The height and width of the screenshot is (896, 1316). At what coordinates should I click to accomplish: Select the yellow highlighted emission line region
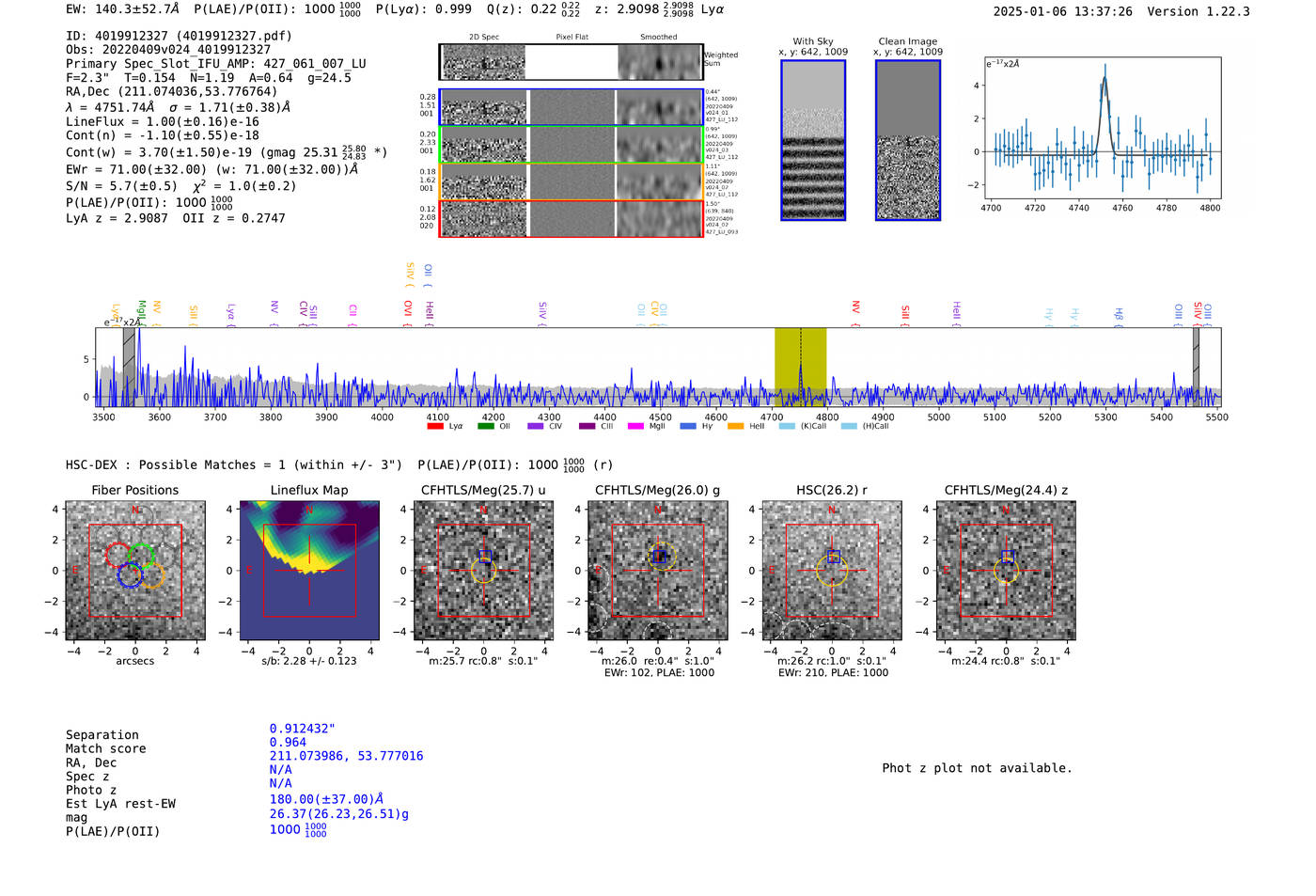click(x=800, y=368)
